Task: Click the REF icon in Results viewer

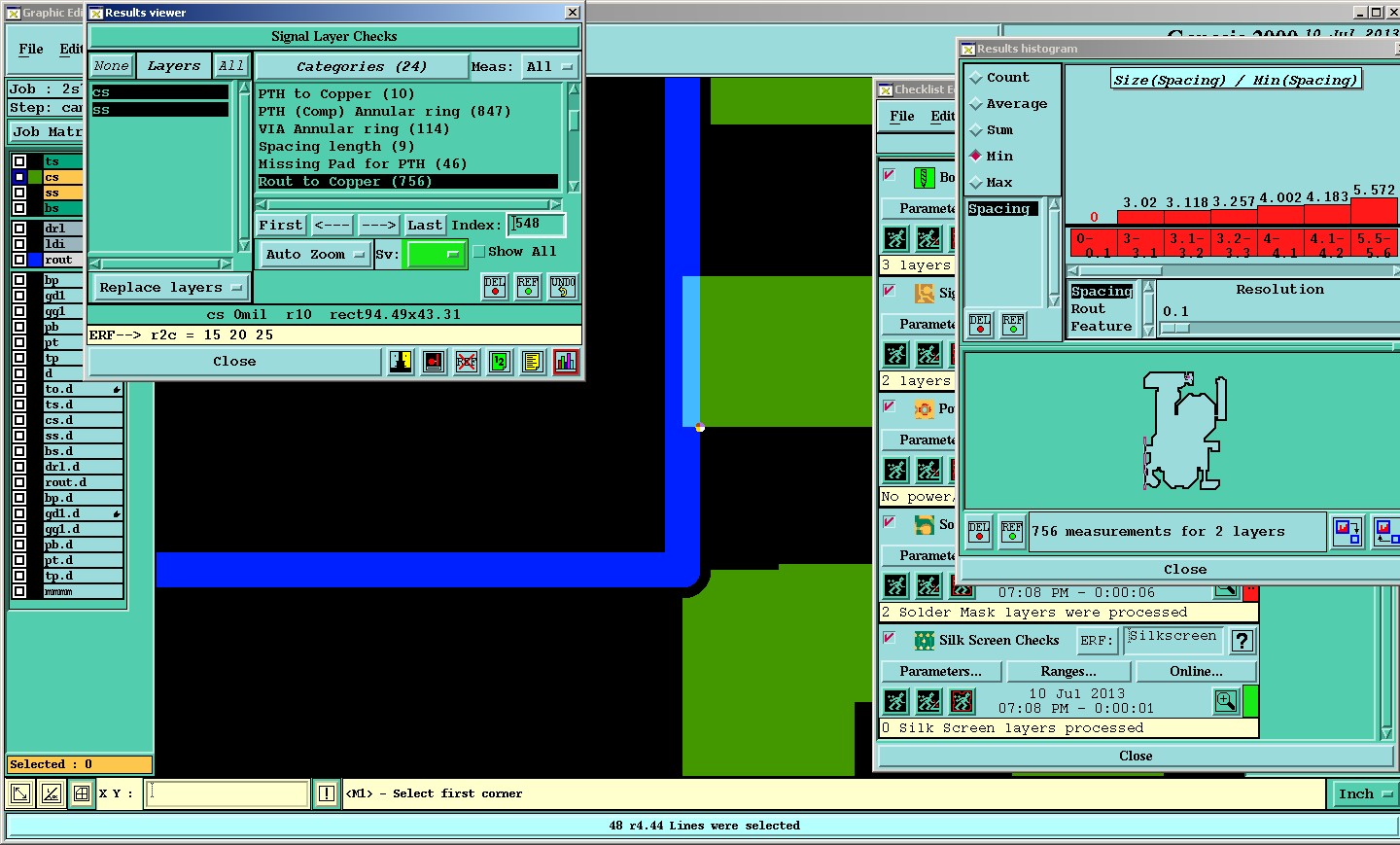Action: [x=528, y=286]
